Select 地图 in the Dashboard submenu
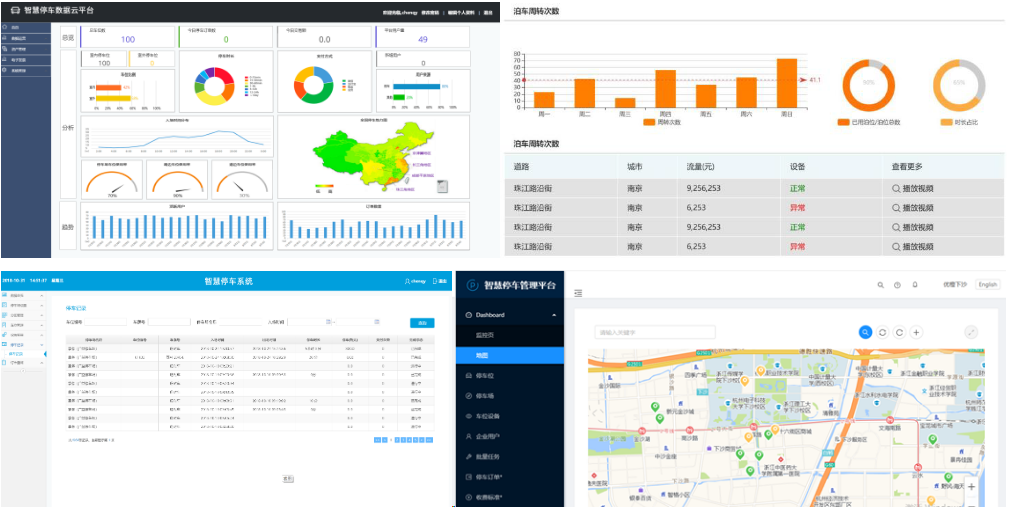This screenshot has width=1010, height=511. pos(483,355)
